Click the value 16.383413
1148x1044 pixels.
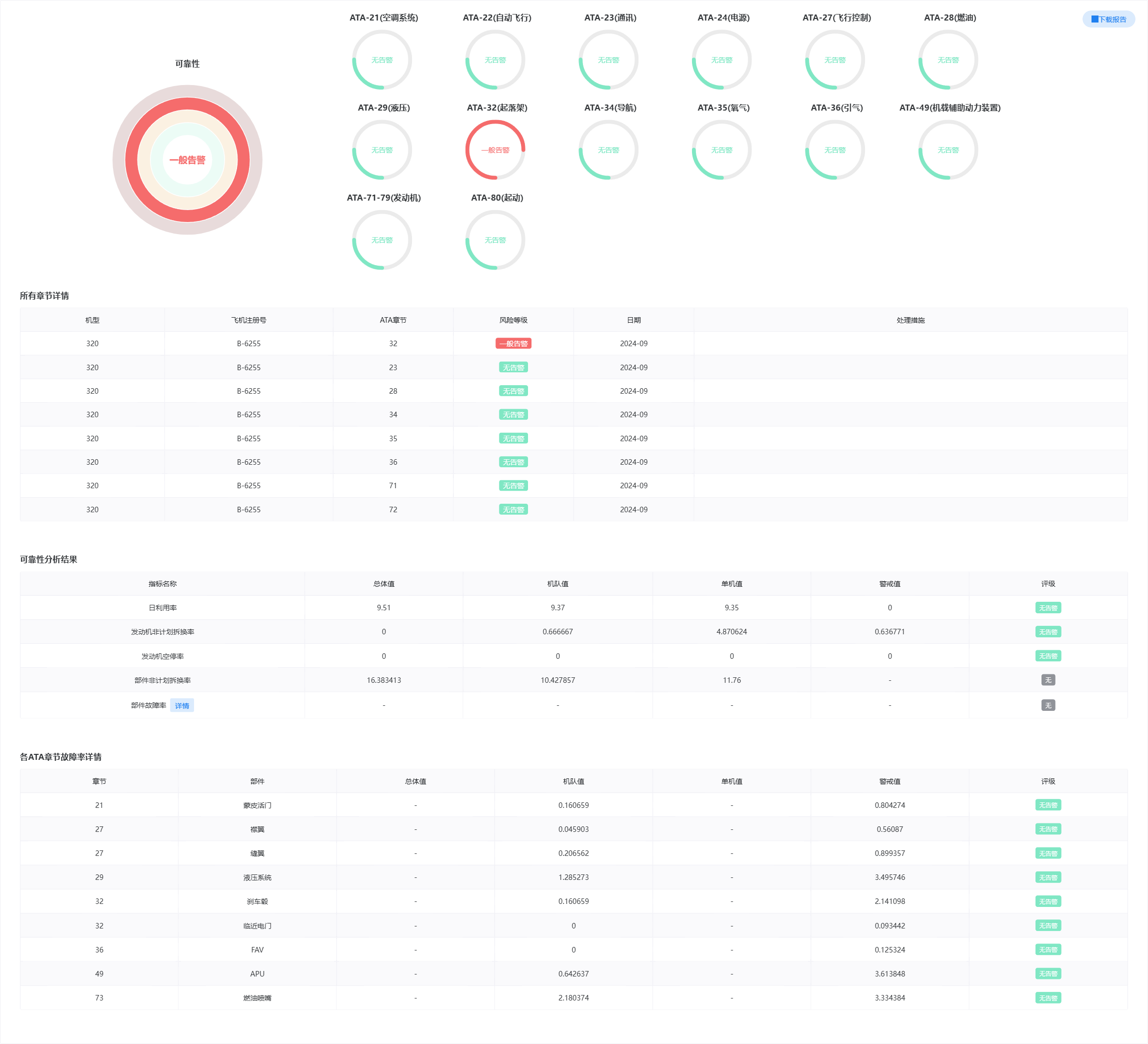(384, 680)
